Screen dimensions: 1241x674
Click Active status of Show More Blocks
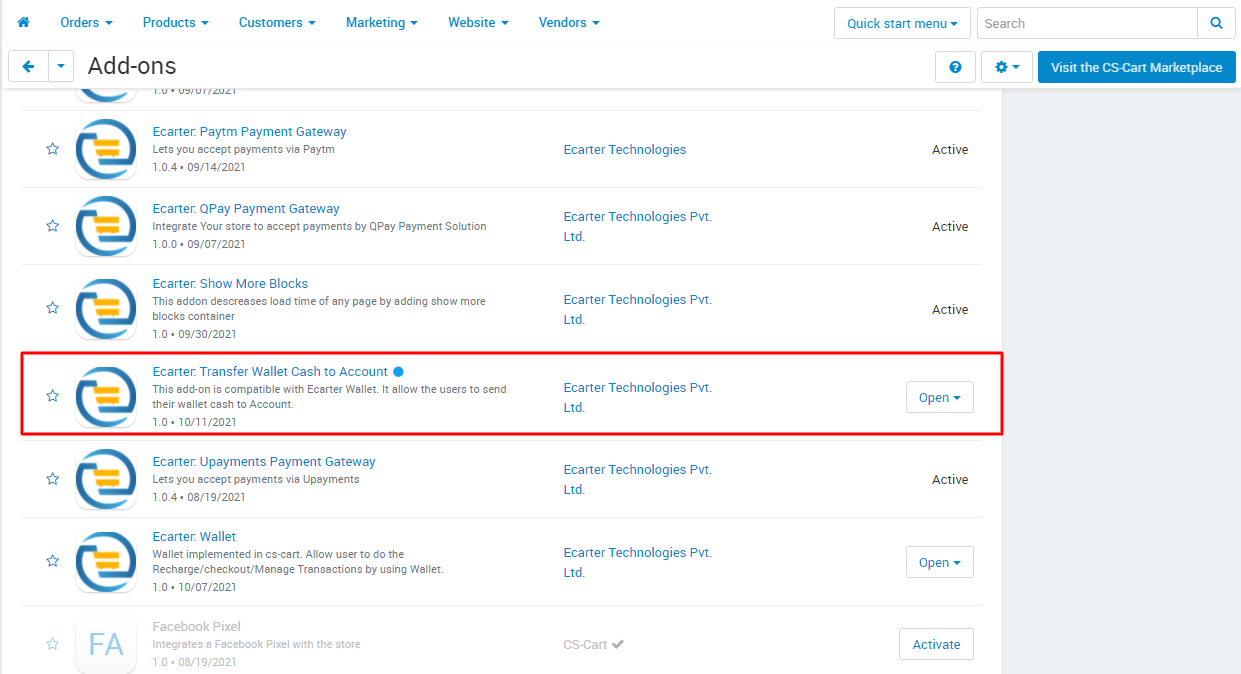[950, 309]
